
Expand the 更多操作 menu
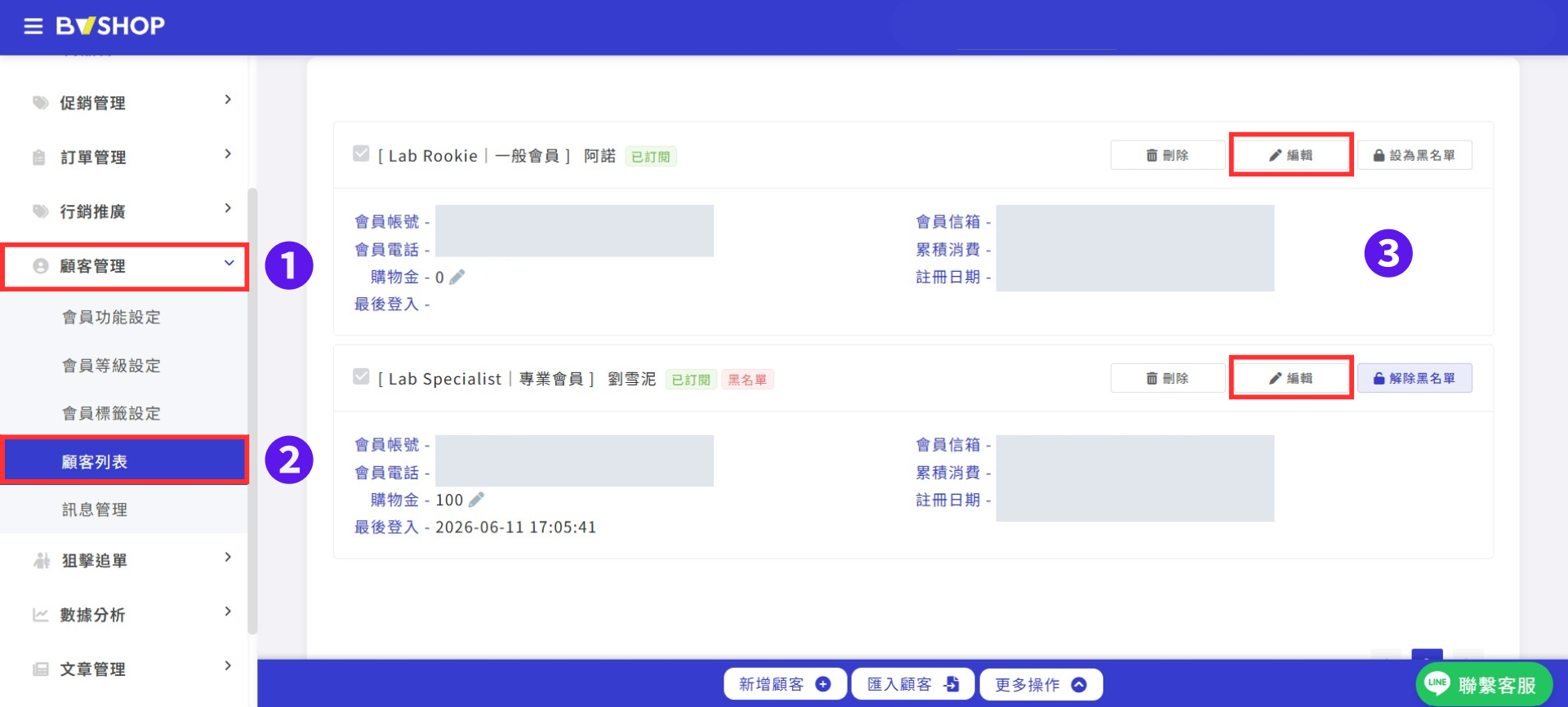(1041, 684)
